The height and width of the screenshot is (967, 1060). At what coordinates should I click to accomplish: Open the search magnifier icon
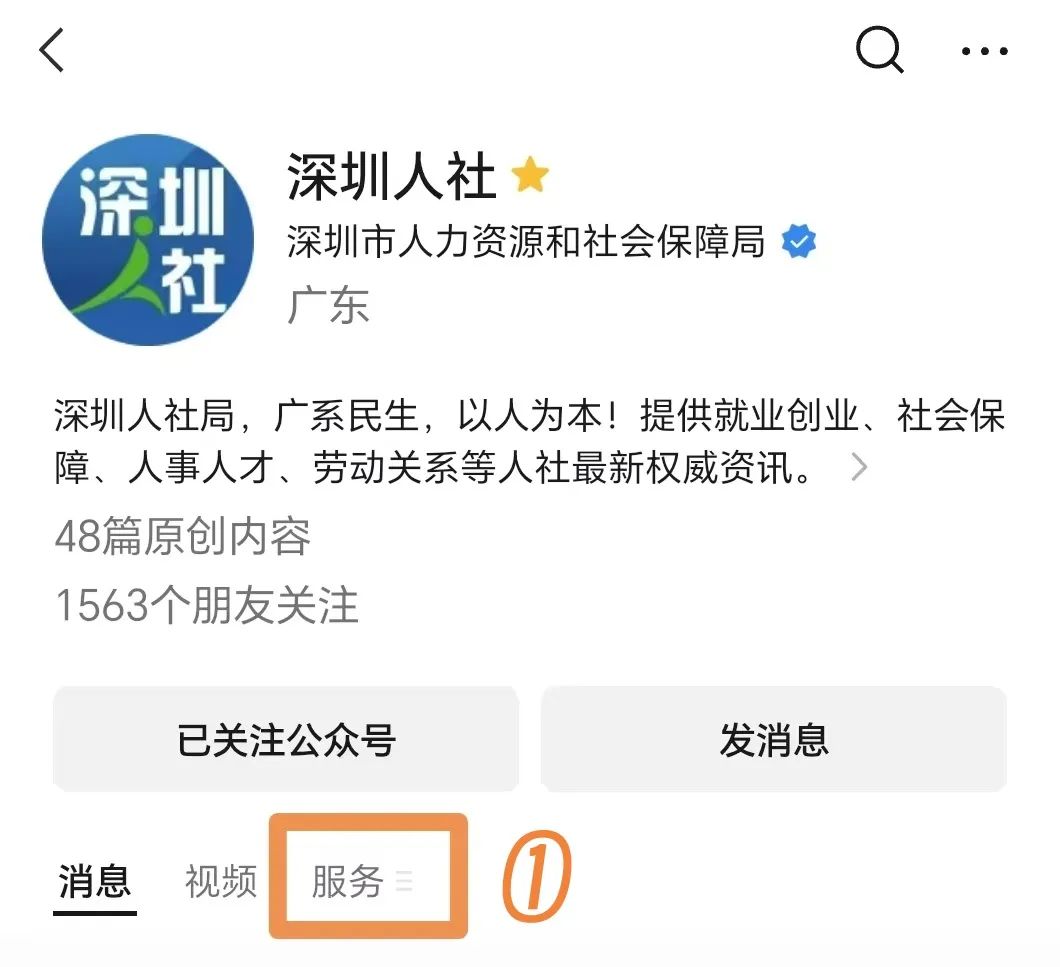[x=880, y=50]
